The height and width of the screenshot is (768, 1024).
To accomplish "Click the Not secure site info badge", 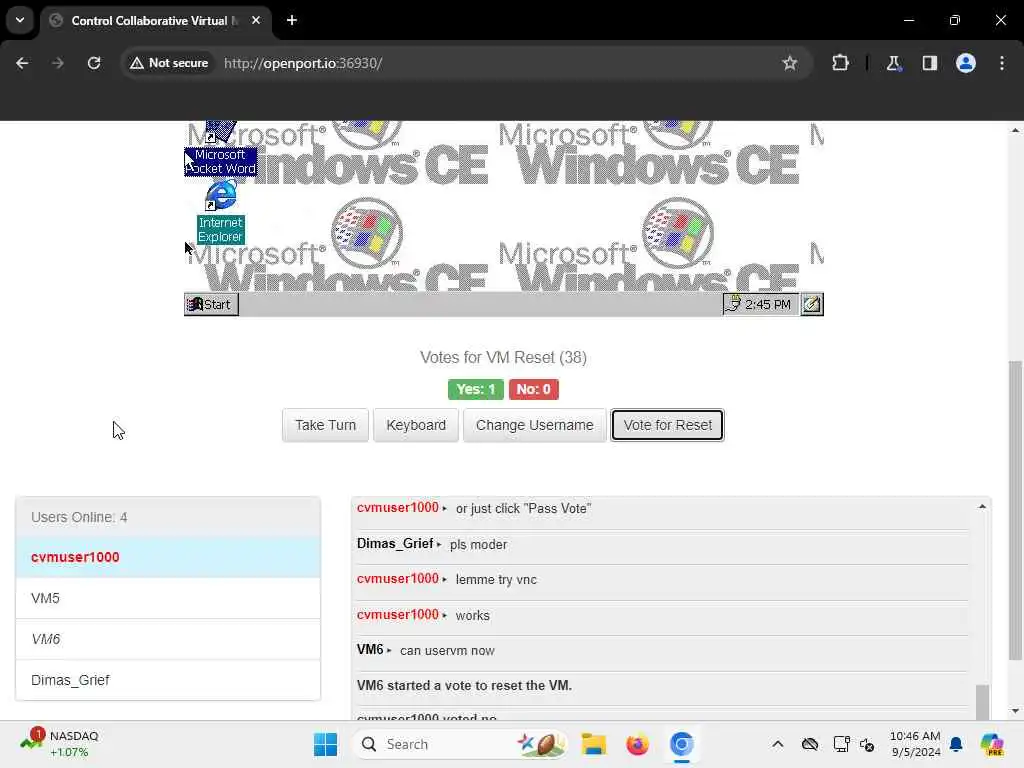I will pos(169,63).
